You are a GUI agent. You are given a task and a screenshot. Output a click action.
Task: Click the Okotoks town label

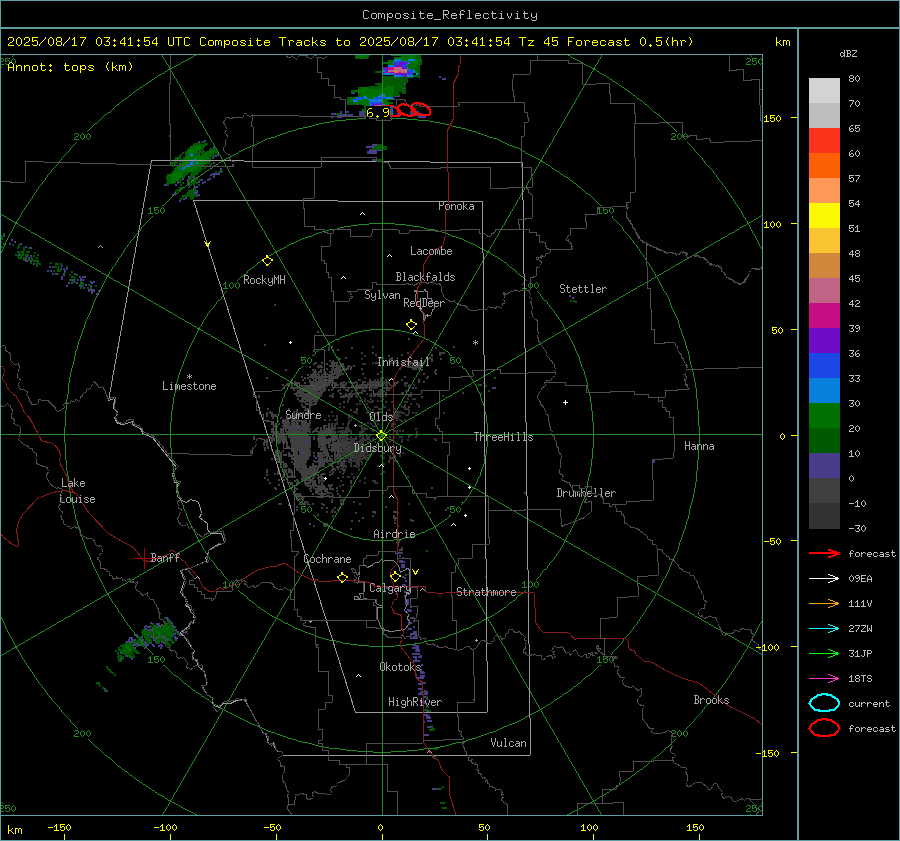[399, 667]
